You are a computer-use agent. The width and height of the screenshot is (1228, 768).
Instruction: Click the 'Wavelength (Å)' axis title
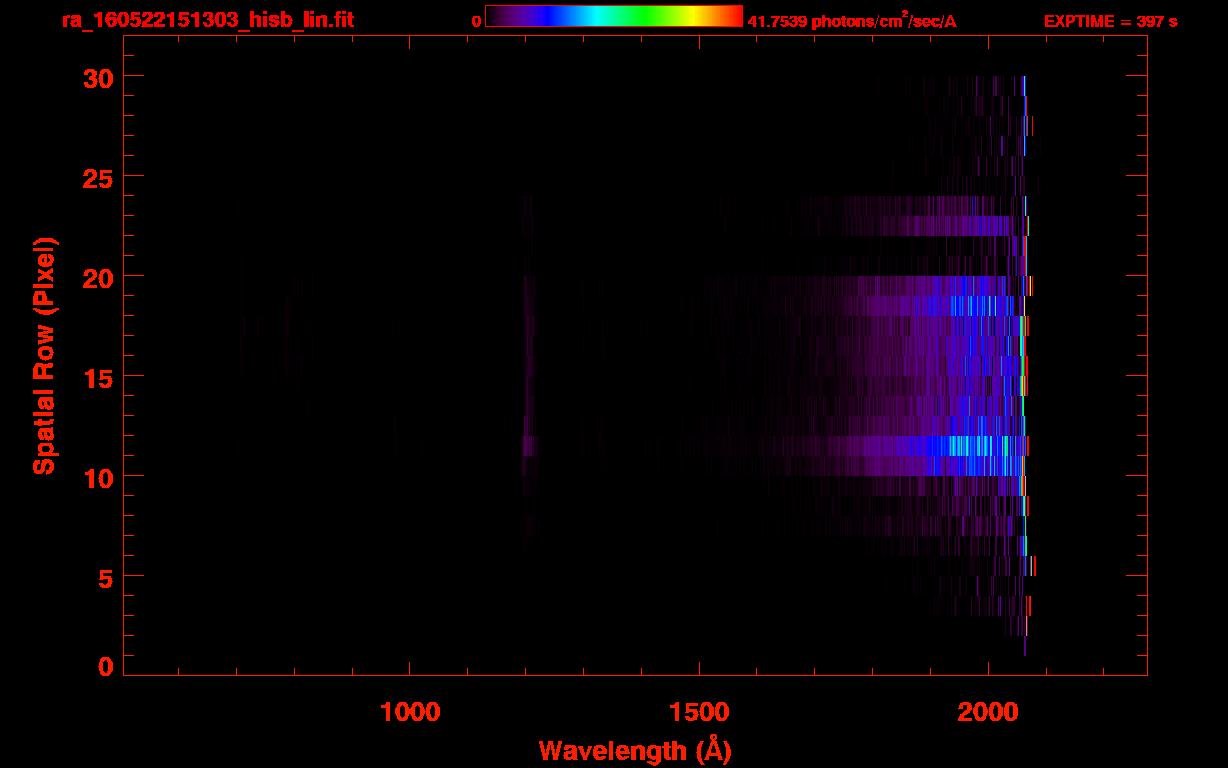coord(635,750)
